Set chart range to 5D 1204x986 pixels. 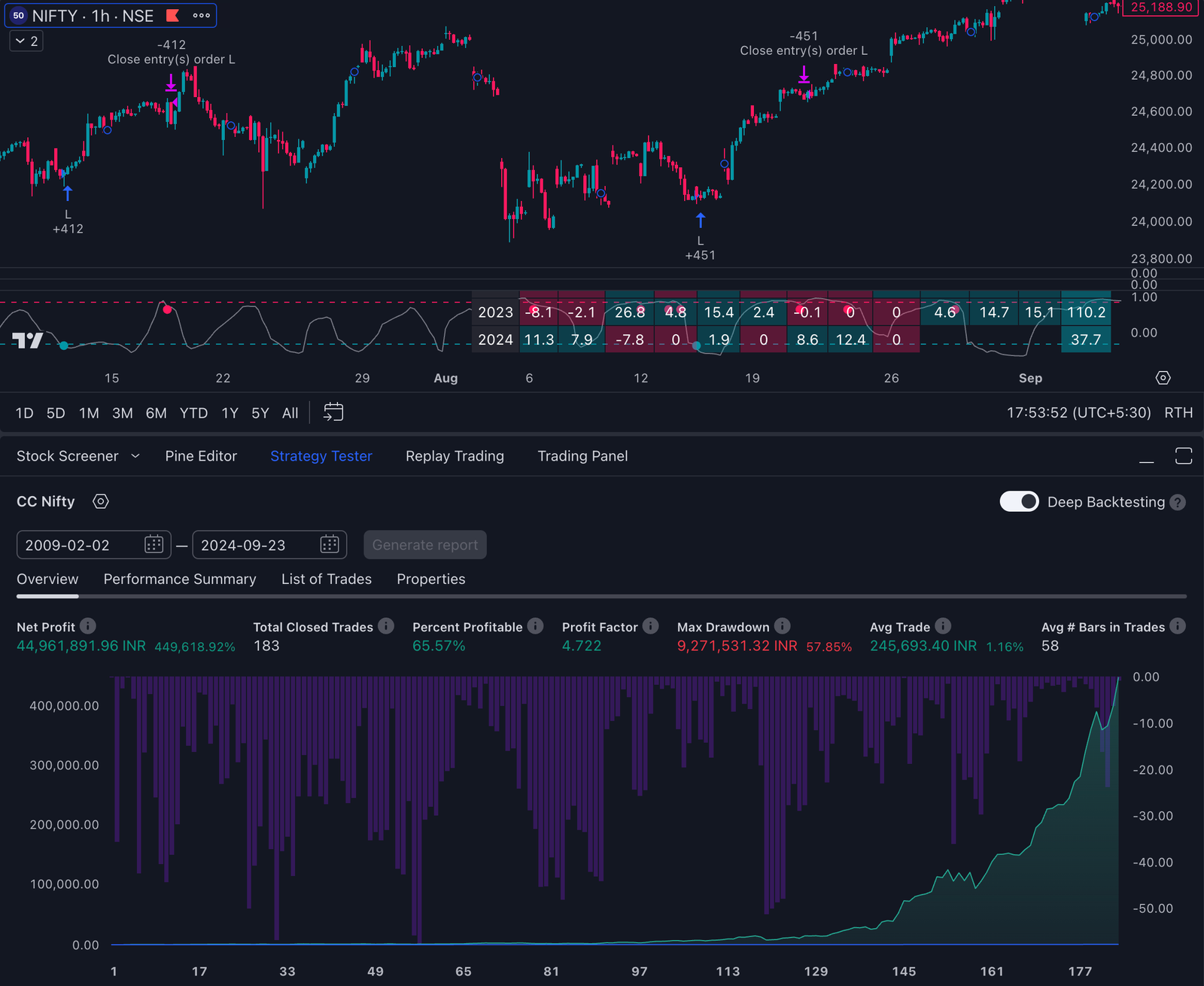coord(56,413)
